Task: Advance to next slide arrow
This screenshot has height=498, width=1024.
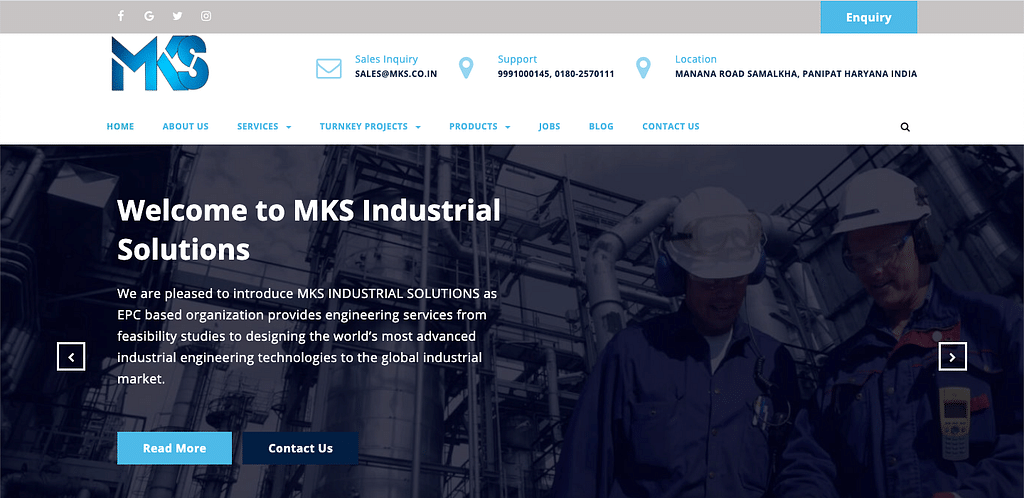Action: (x=952, y=356)
